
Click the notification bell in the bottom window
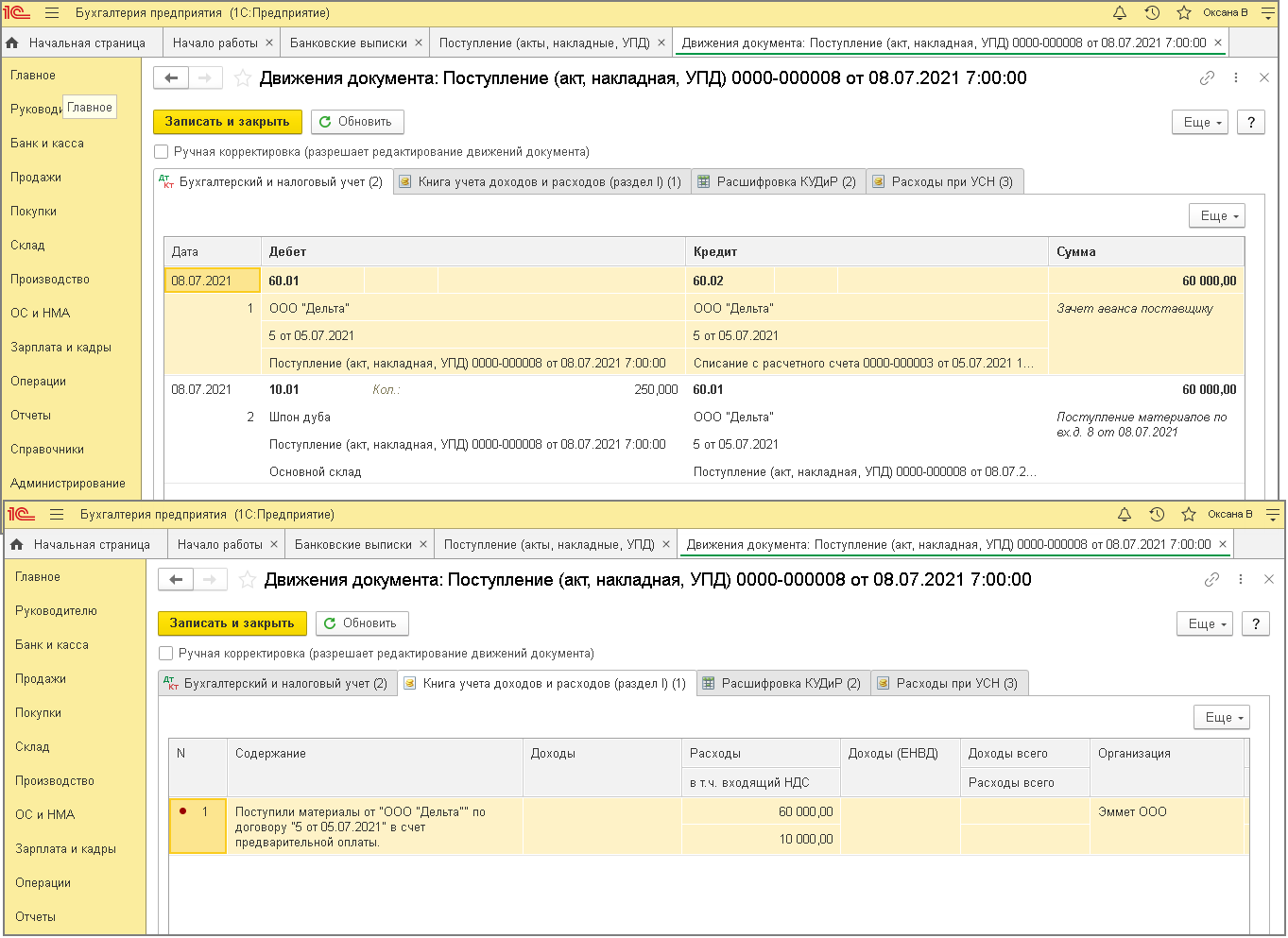[x=1125, y=515]
